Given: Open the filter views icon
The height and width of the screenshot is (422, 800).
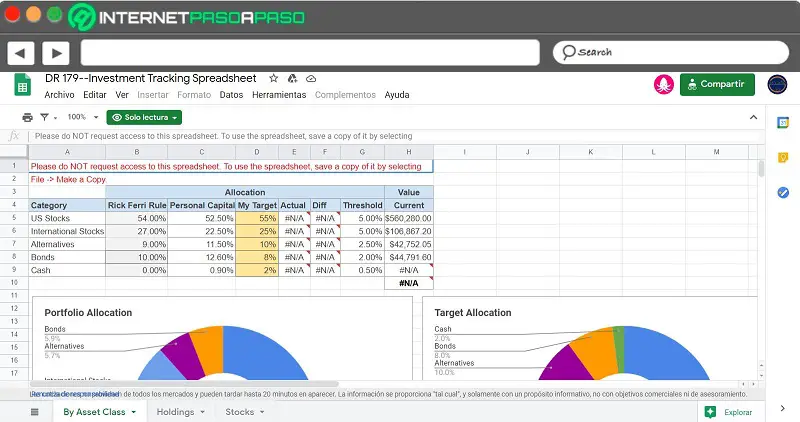Looking at the screenshot, I should pos(44,117).
